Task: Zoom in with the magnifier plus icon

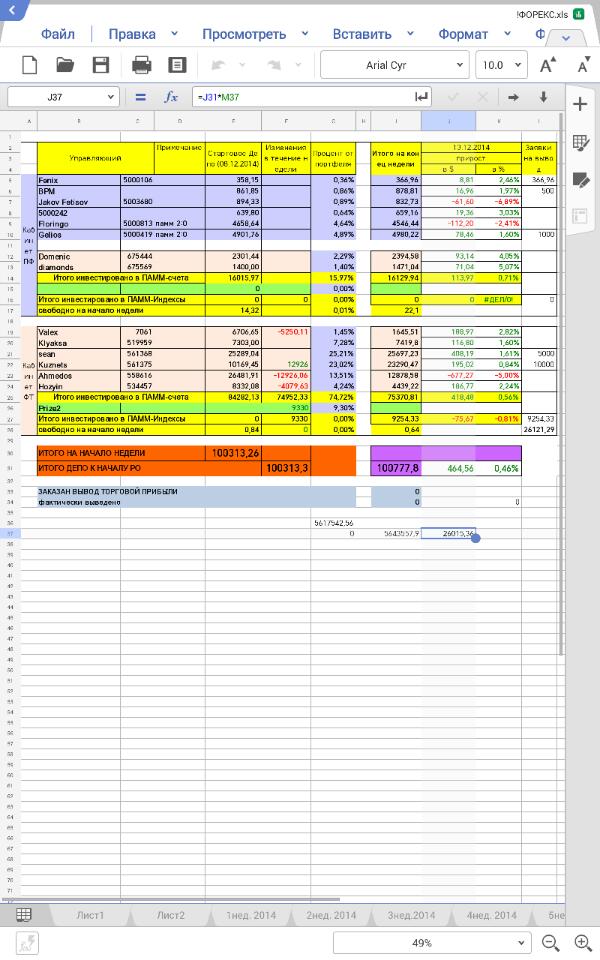Action: point(582,943)
